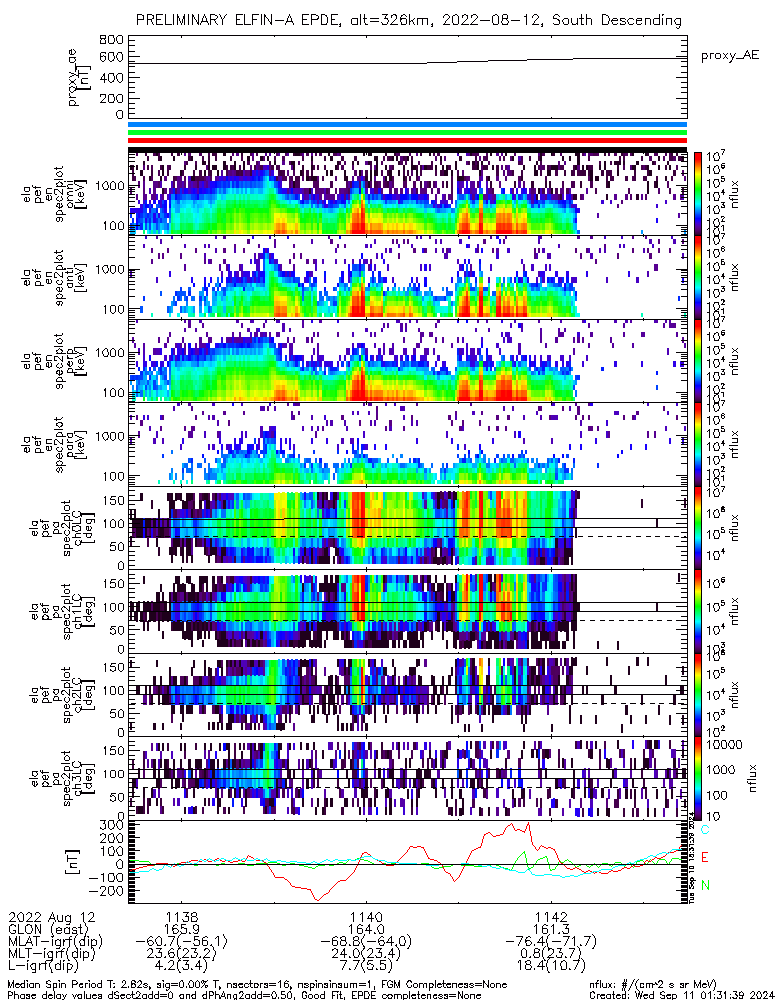The width and height of the screenshot is (775, 1000).
Task: Click the ch0LC pitch-angle spectrogram panel
Action: pyautogui.click(x=408, y=527)
